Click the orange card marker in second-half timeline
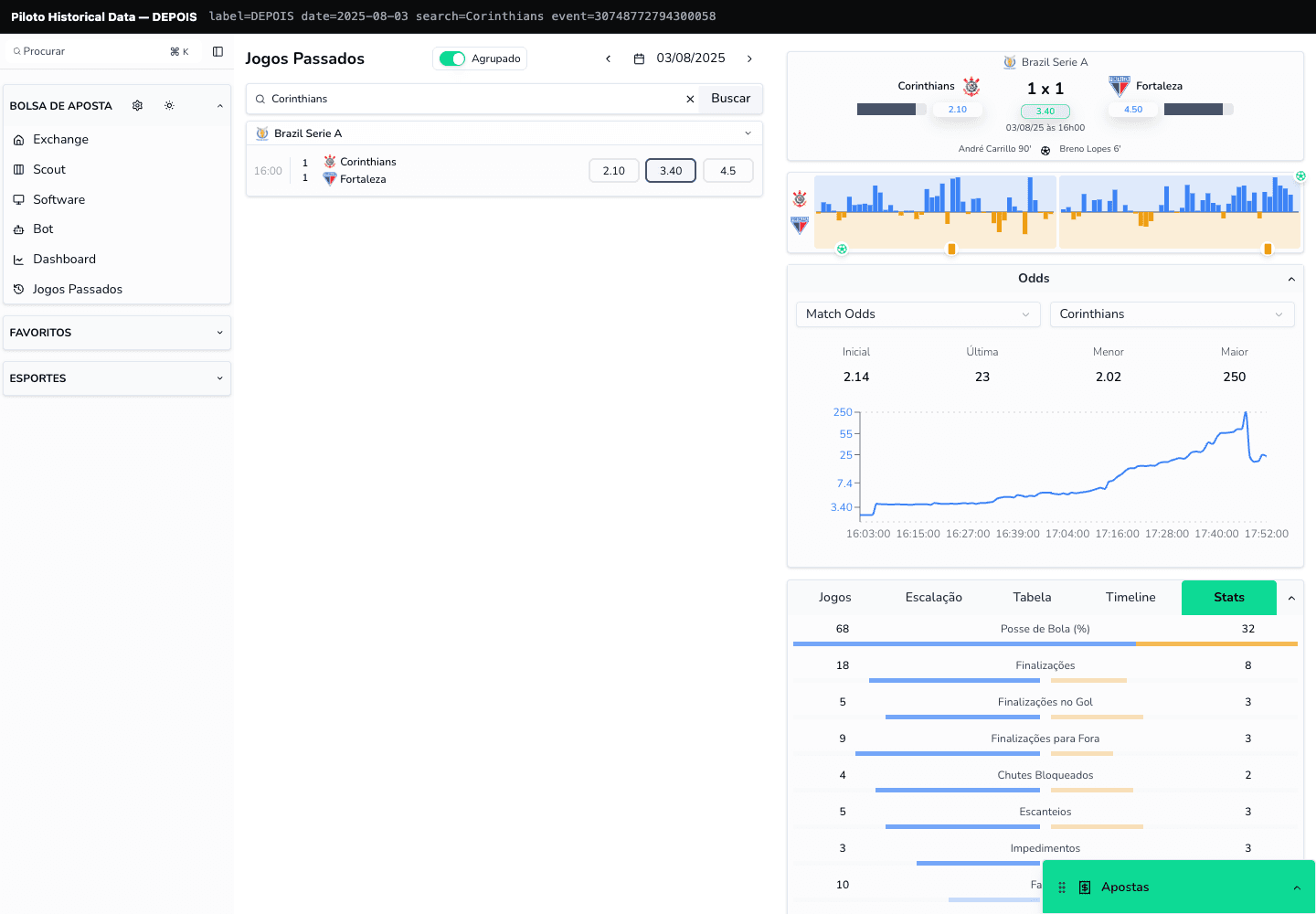The image size is (1316, 914). point(1268,249)
